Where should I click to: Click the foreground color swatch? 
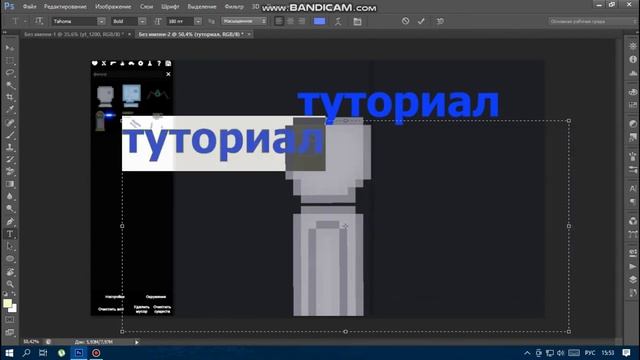coord(7,303)
